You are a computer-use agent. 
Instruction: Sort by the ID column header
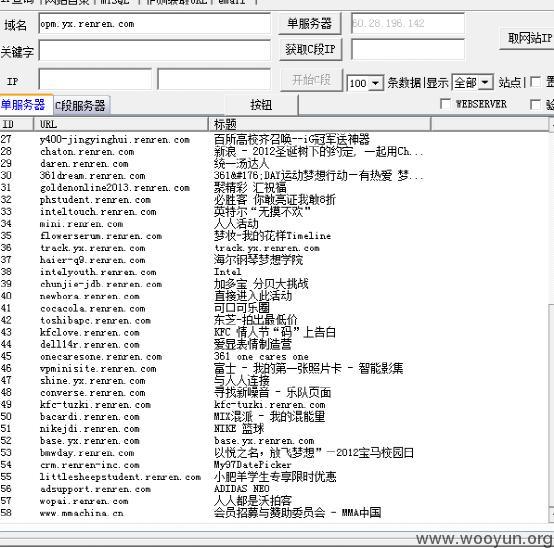click(x=17, y=124)
